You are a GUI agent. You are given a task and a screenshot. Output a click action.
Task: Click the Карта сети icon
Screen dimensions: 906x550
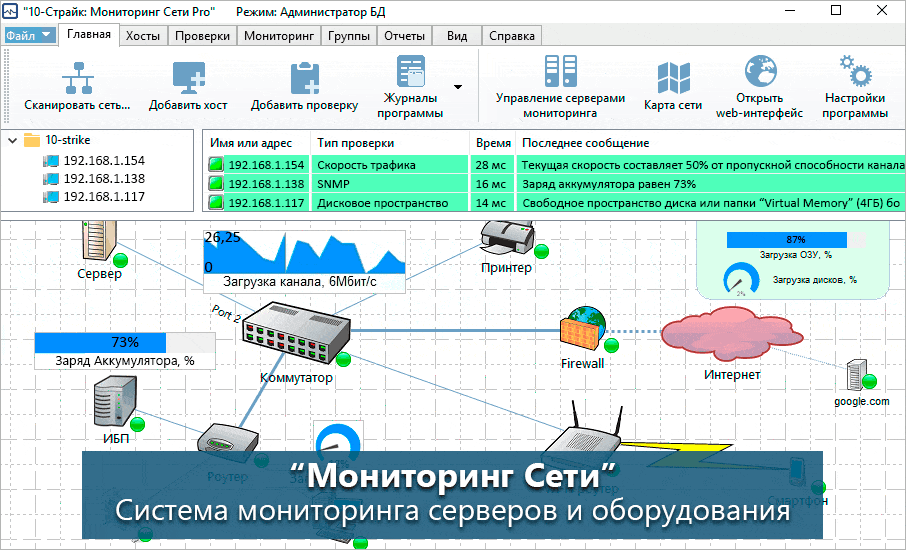pyautogui.click(x=672, y=77)
